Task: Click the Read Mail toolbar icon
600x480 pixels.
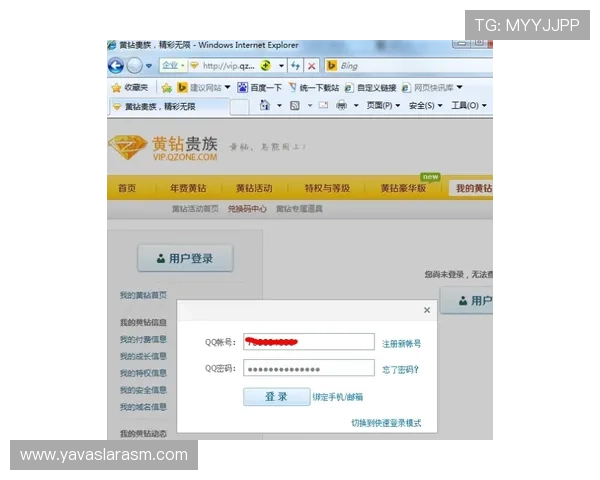Action: coord(323,105)
